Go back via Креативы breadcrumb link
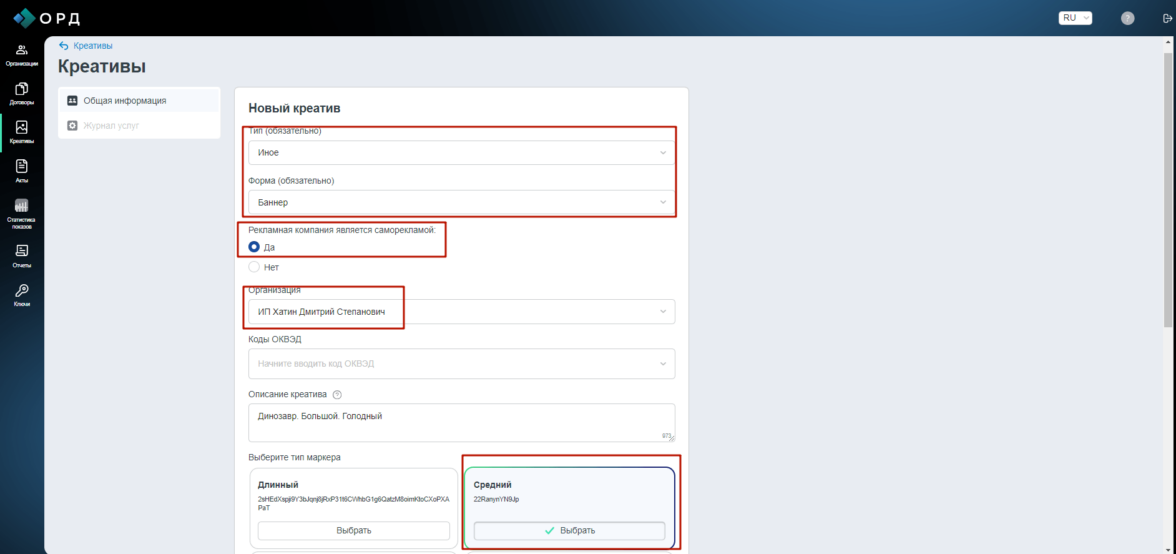 point(93,46)
